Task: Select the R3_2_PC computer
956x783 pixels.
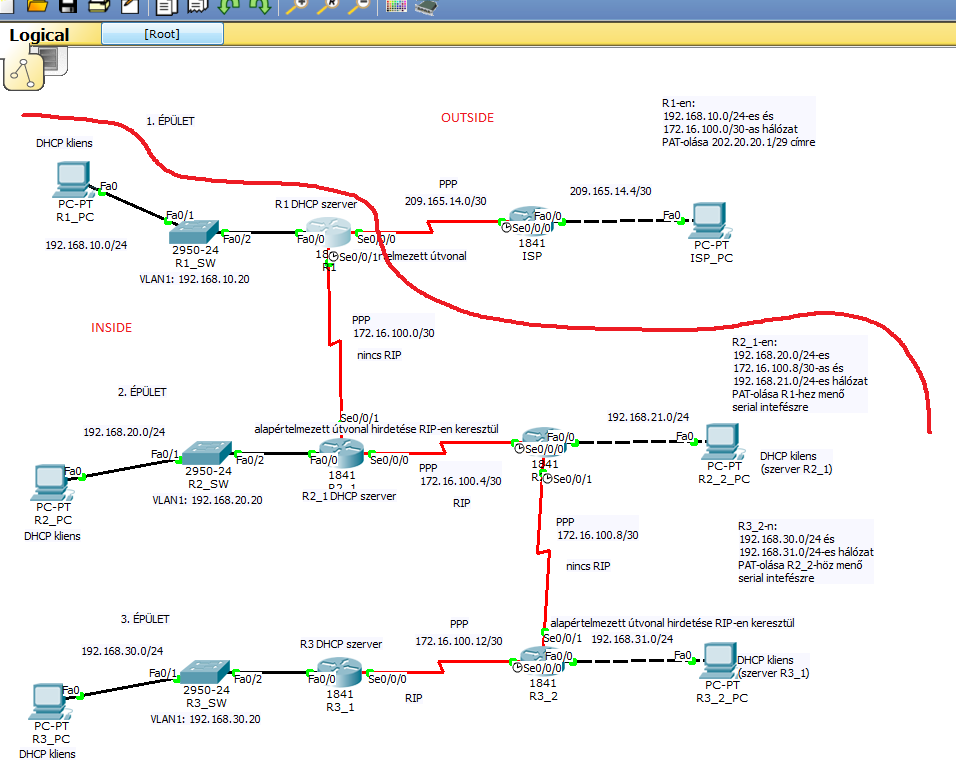Action: point(721,661)
